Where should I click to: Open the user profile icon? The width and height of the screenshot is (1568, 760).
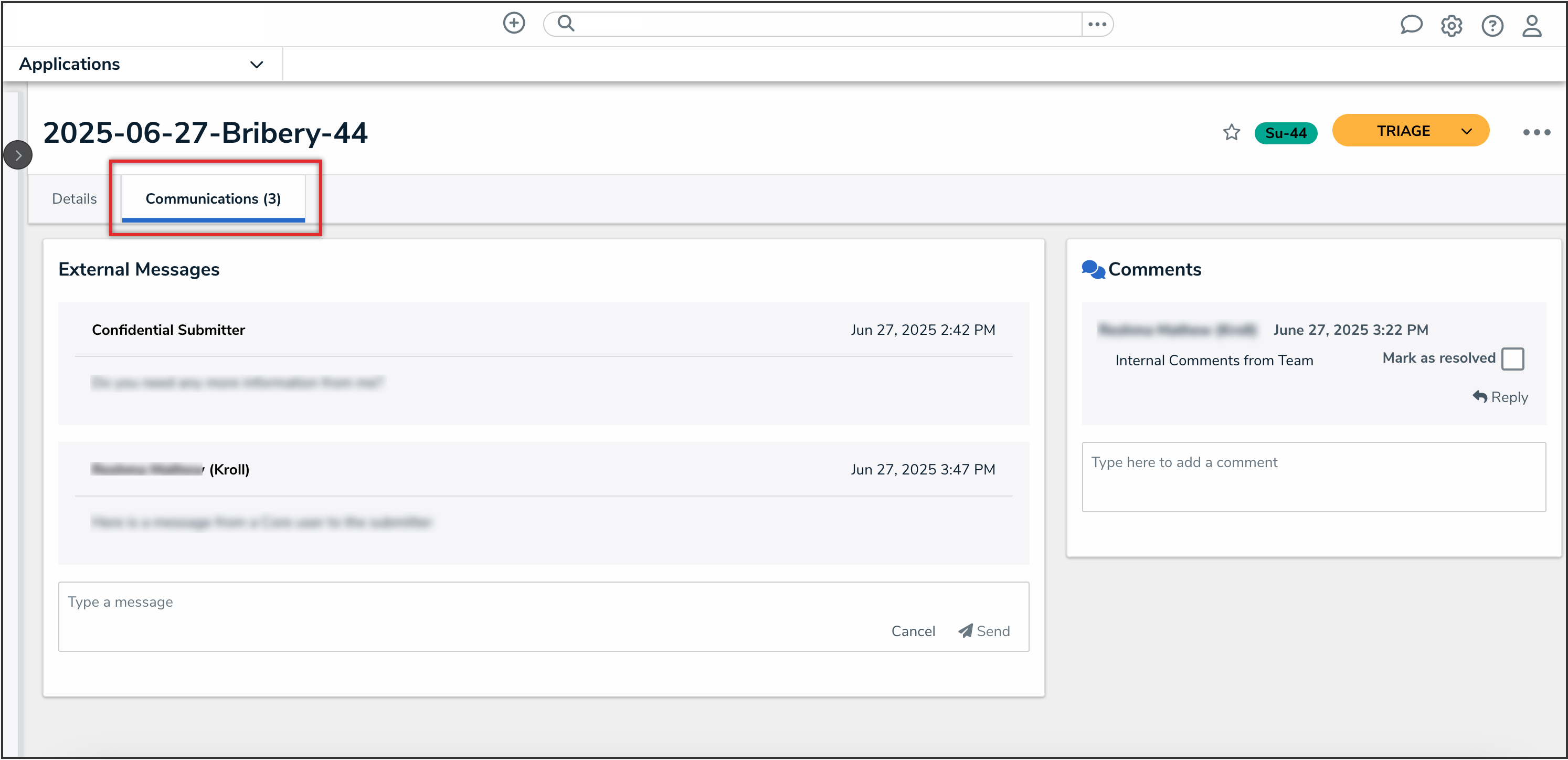pos(1532,26)
